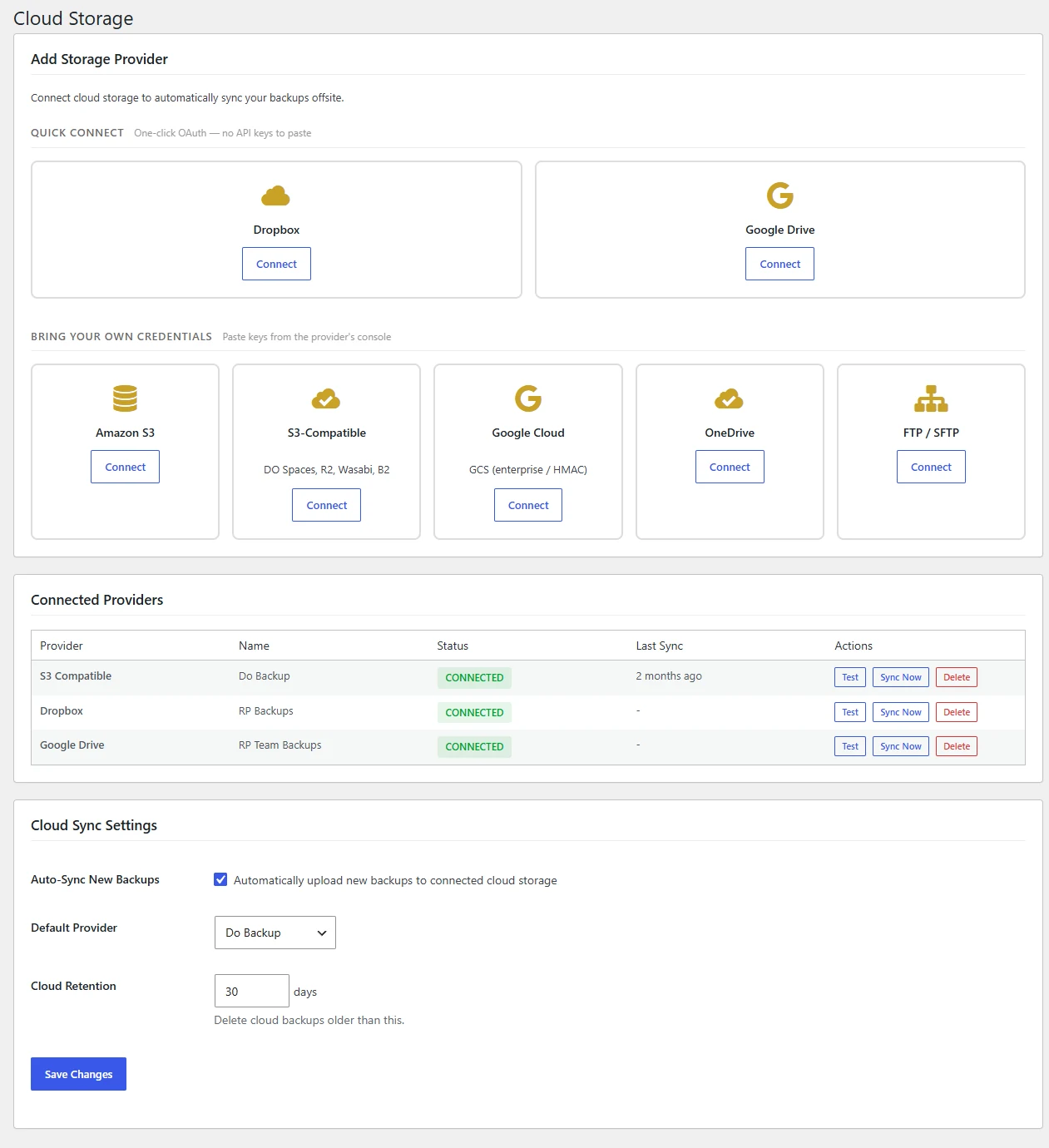Screen dimensions: 1049x1148
Task: Click the S3-Compatible cloud check icon
Action: pyautogui.click(x=326, y=399)
